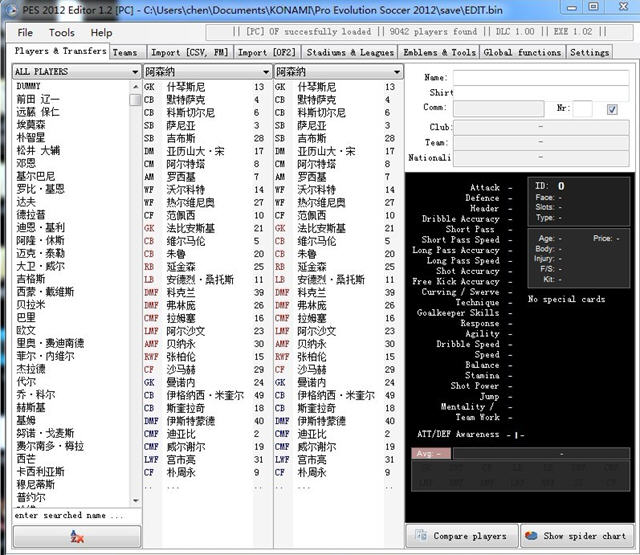Screen dimensions: 640x555
Task: Select CF 朴周永 in right list
Action: tap(338, 473)
